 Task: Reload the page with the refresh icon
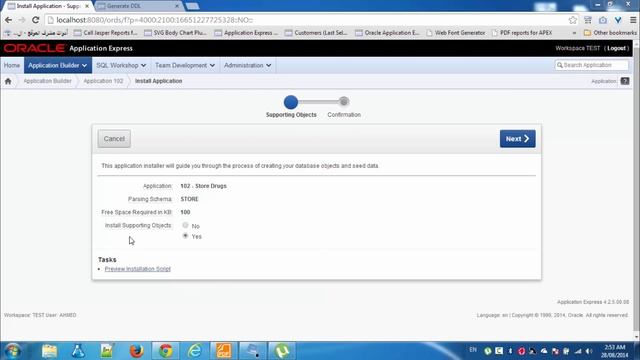36,20
